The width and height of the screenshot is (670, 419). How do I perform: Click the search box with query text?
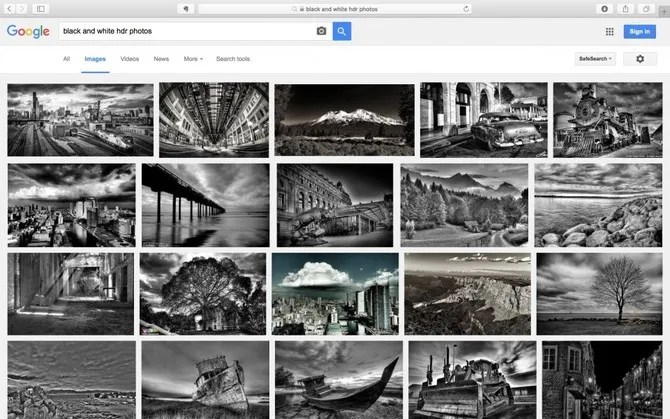pyautogui.click(x=185, y=31)
